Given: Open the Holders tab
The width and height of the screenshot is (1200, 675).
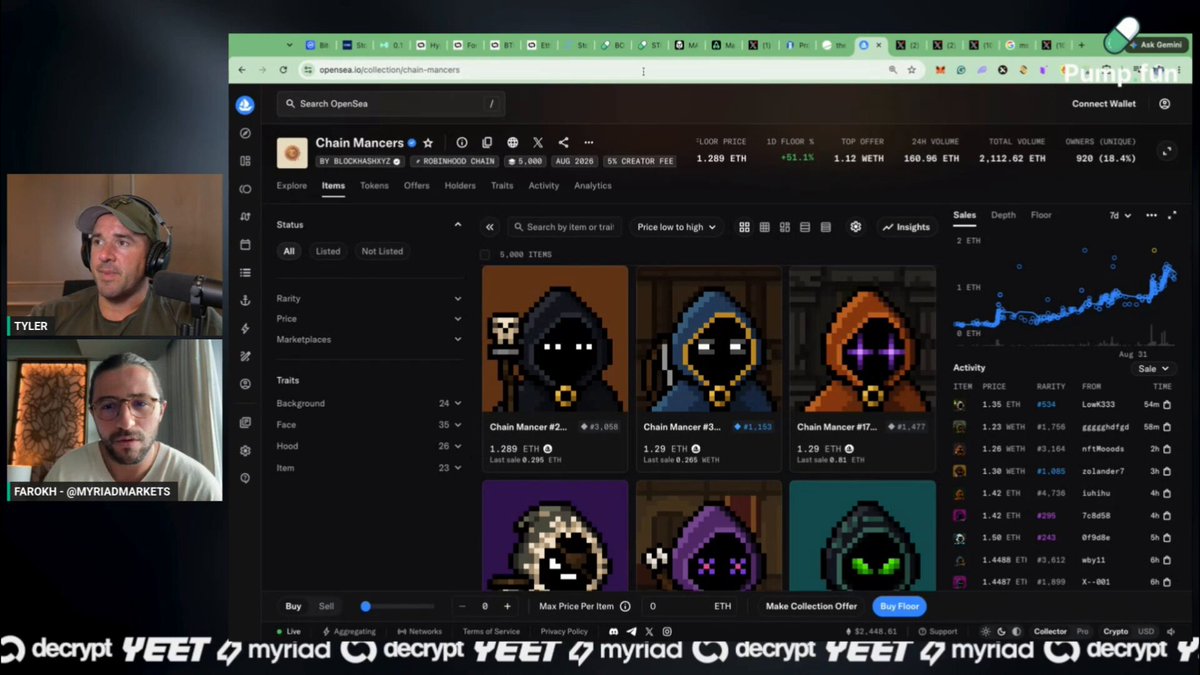Looking at the screenshot, I should (x=460, y=186).
